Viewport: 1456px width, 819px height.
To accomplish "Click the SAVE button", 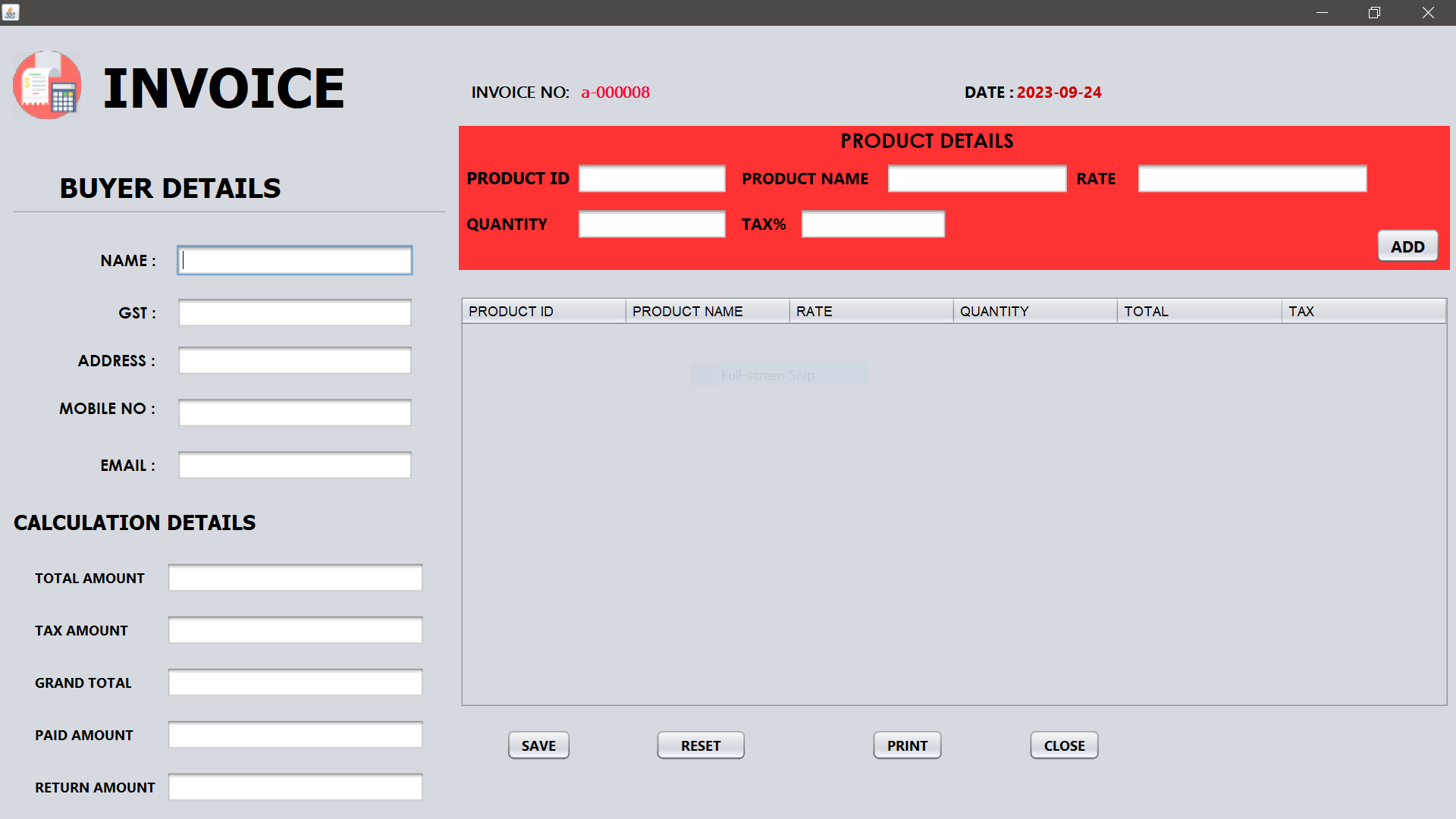I will coord(538,745).
